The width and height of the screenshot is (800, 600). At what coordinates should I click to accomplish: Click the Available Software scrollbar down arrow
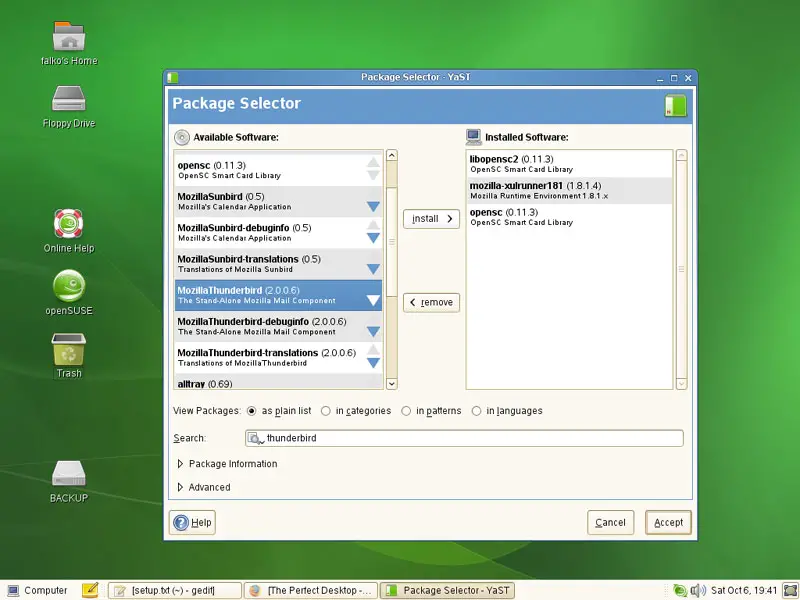click(392, 384)
